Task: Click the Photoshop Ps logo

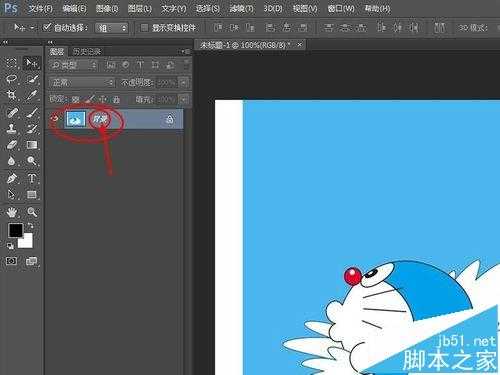Action: (x=11, y=8)
